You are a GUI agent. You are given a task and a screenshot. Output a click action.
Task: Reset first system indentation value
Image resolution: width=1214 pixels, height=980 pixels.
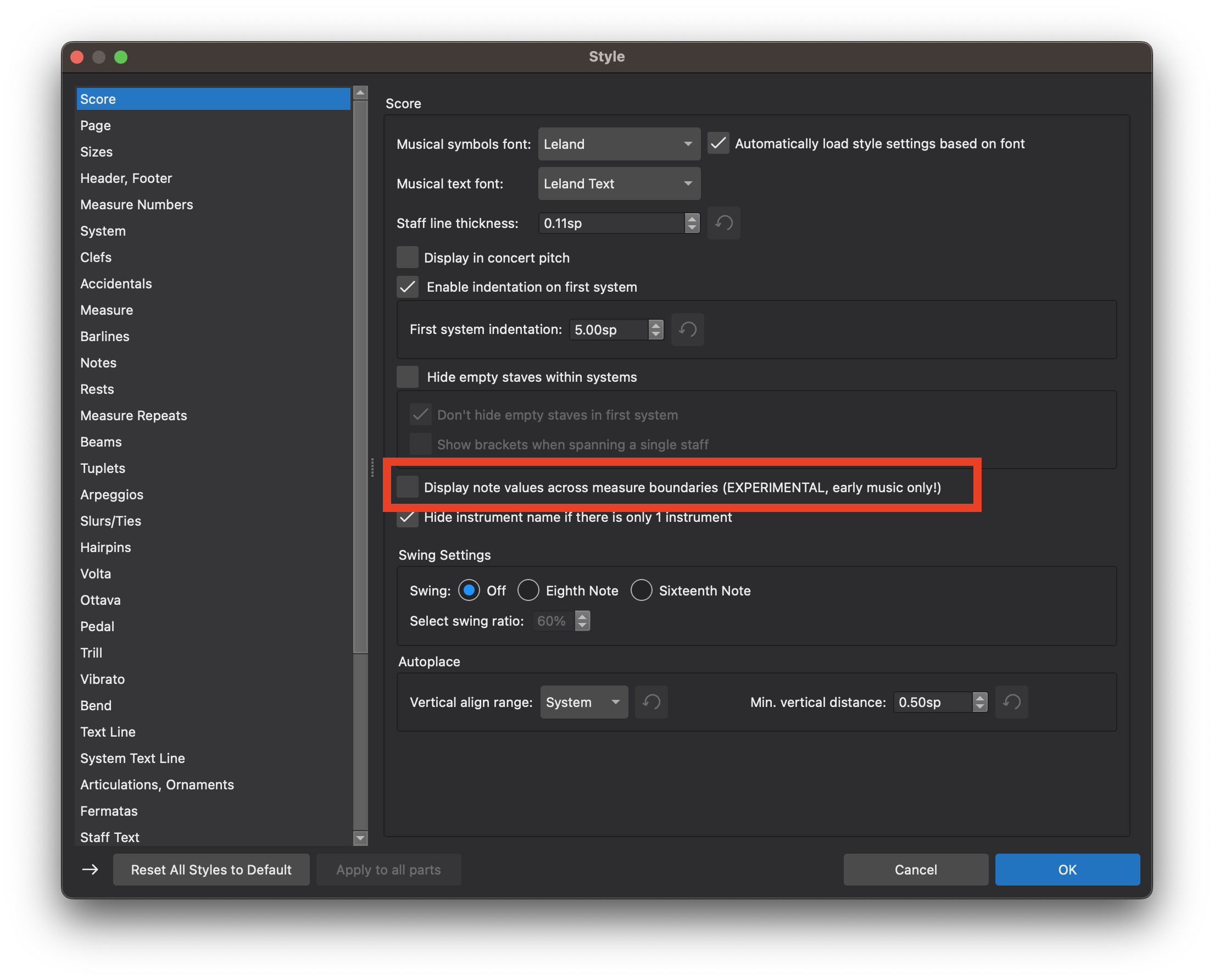pyautogui.click(x=687, y=329)
